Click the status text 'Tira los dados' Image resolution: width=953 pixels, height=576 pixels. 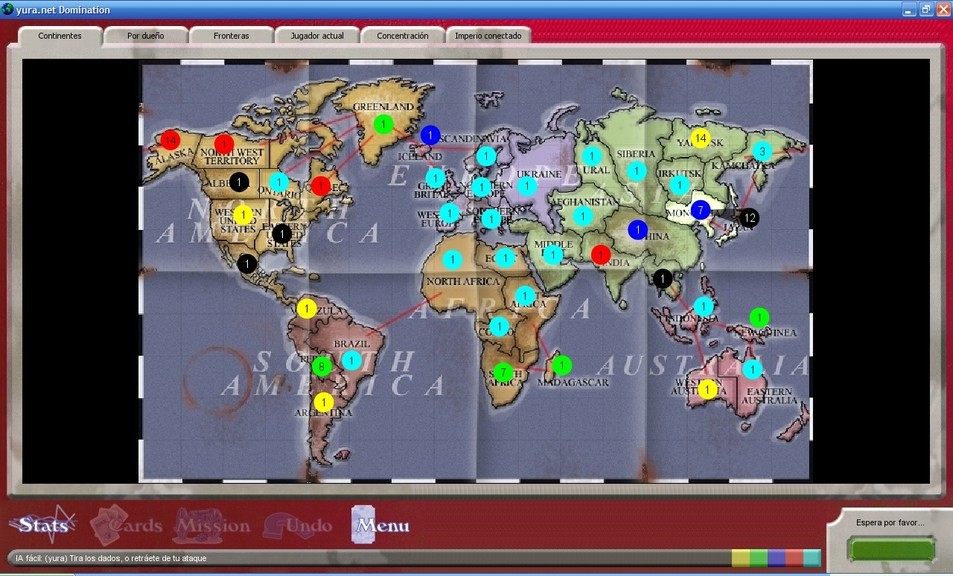[95, 558]
